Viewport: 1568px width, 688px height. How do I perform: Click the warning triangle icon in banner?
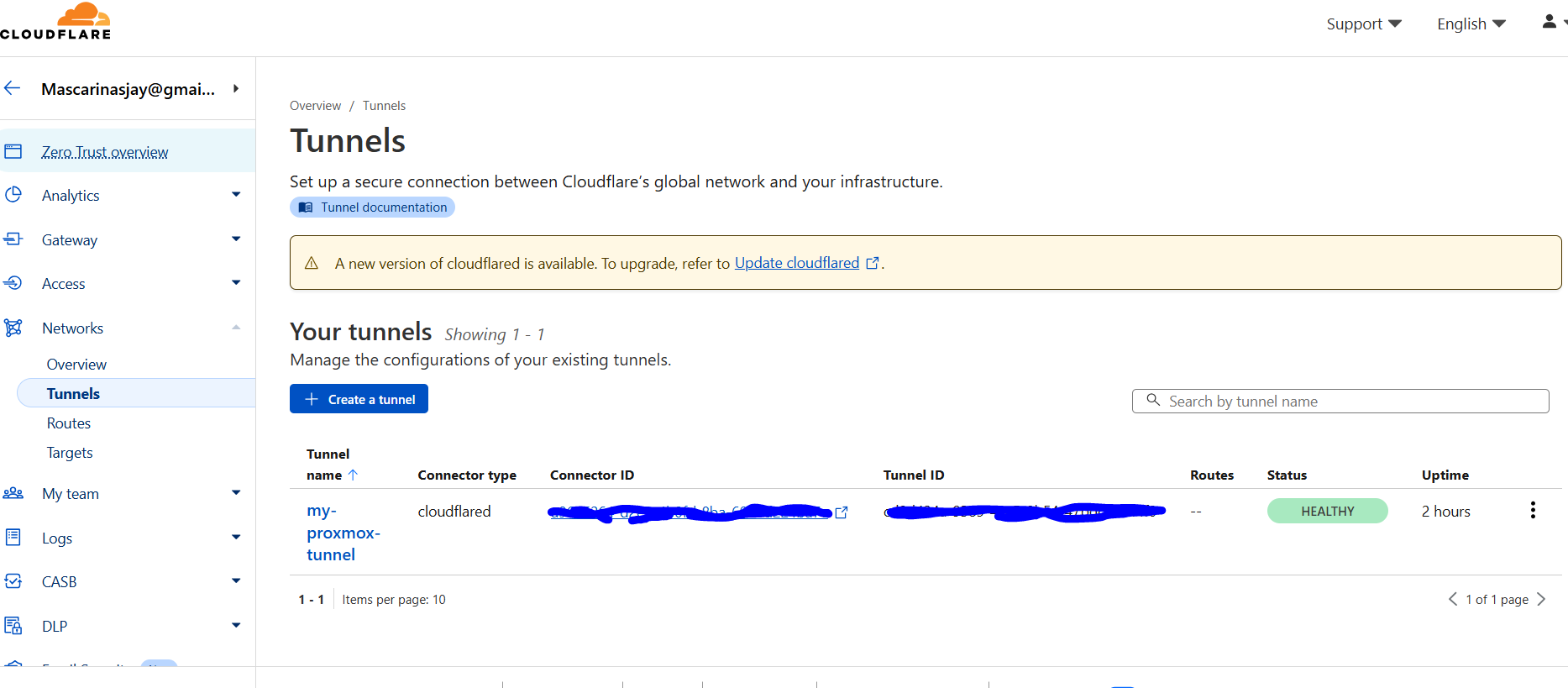point(312,263)
